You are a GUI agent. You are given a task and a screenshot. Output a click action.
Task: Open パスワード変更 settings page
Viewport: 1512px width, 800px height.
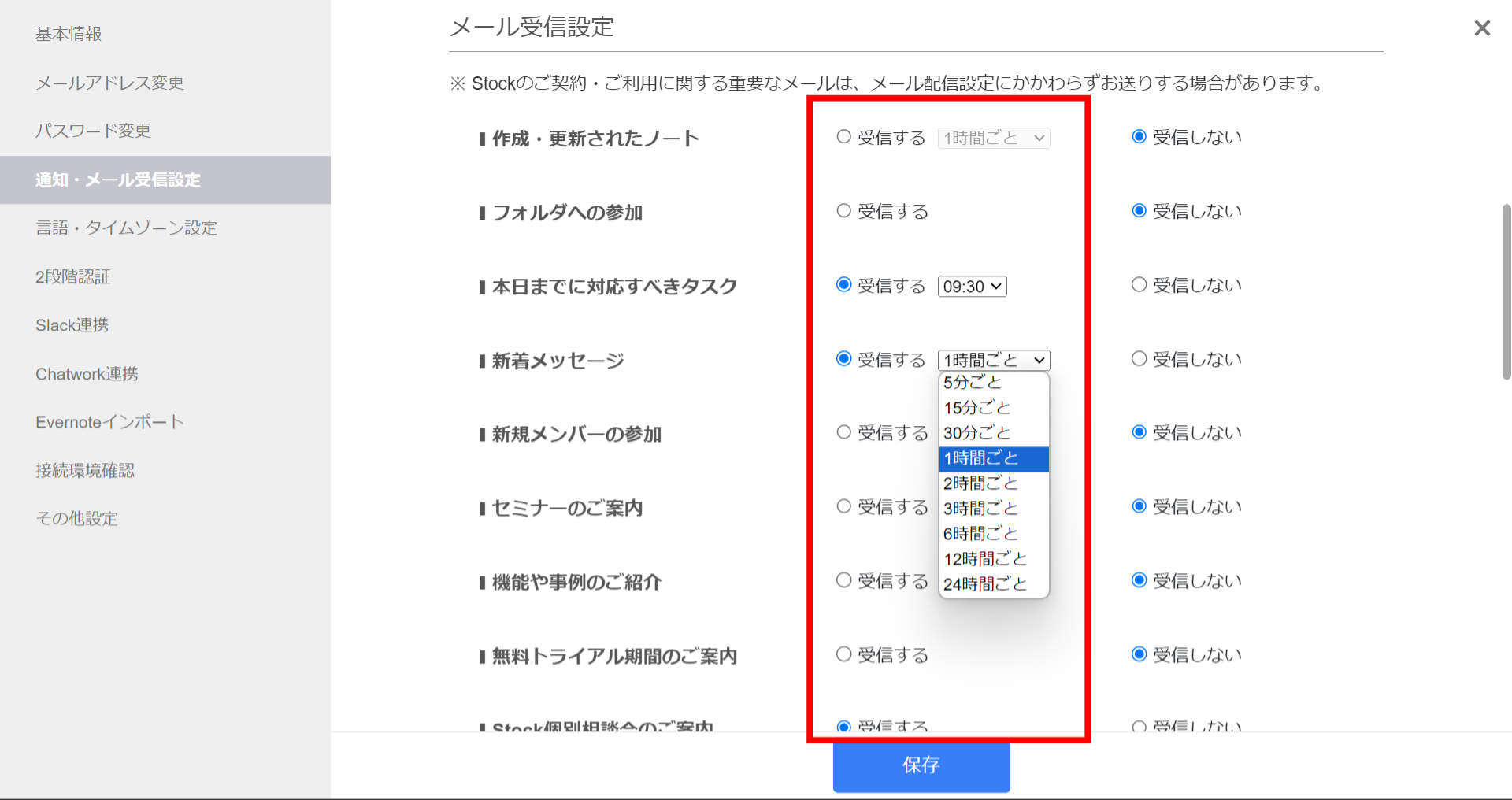pos(94,131)
